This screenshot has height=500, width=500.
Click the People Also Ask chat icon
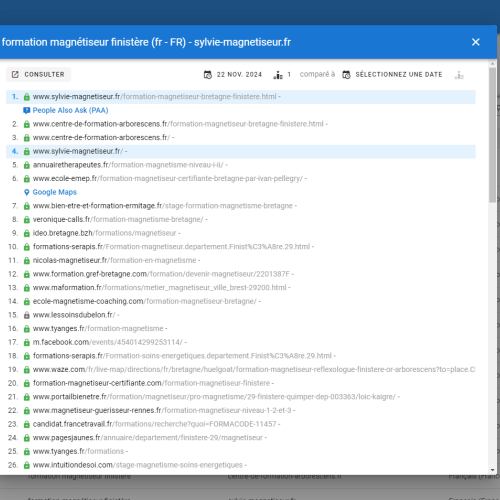point(27,110)
